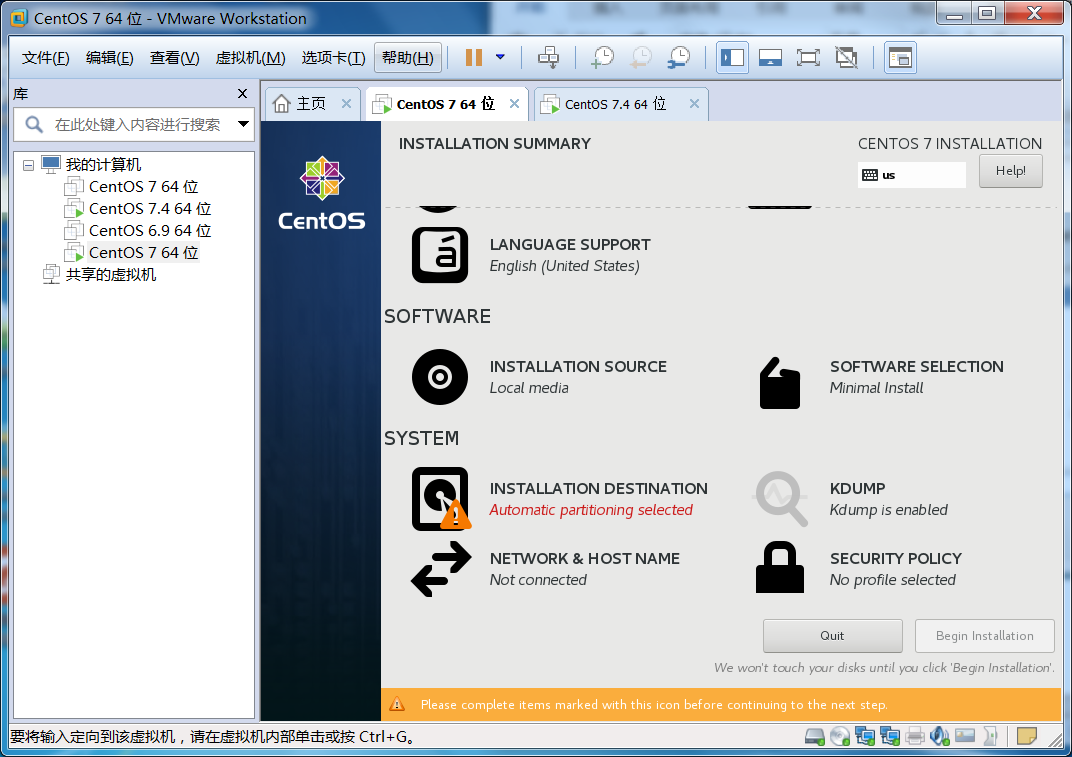The height and width of the screenshot is (757, 1072).
Task: Select CentOS 7.4 64 位 in the library
Action: click(150, 209)
